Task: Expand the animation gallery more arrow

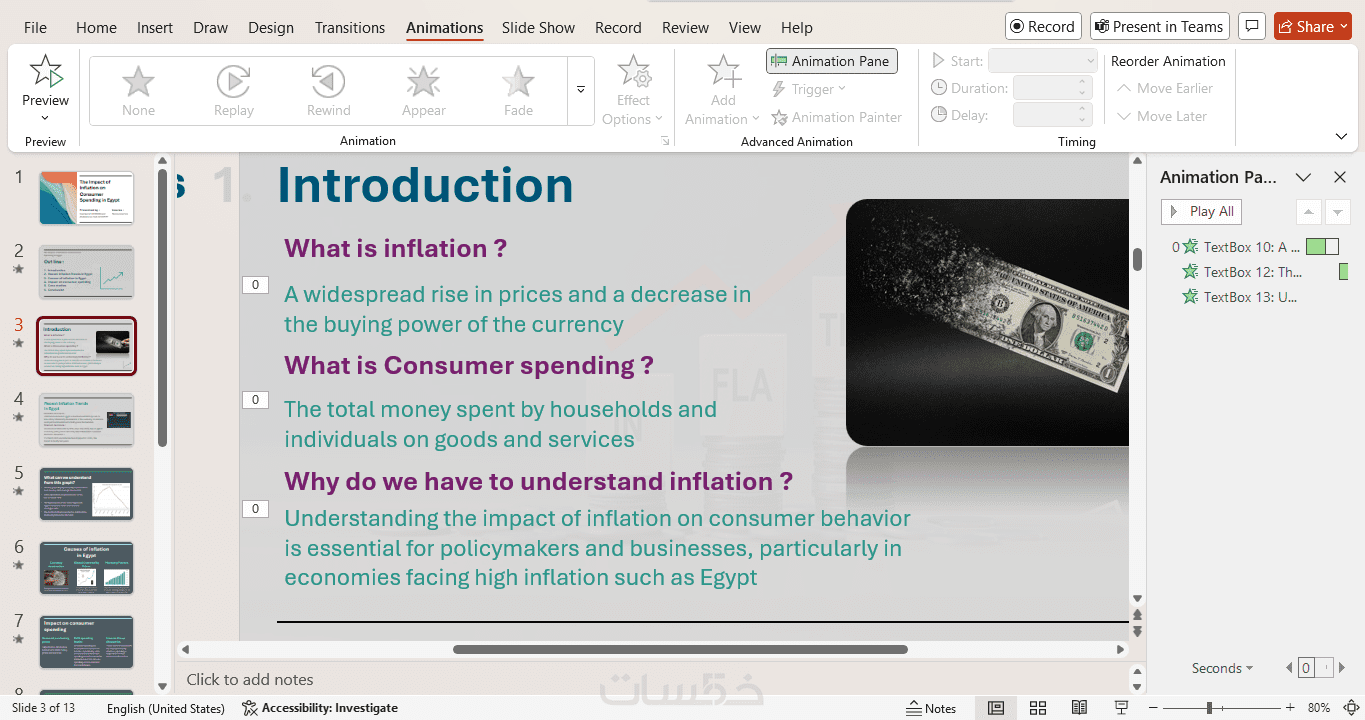Action: 581,90
